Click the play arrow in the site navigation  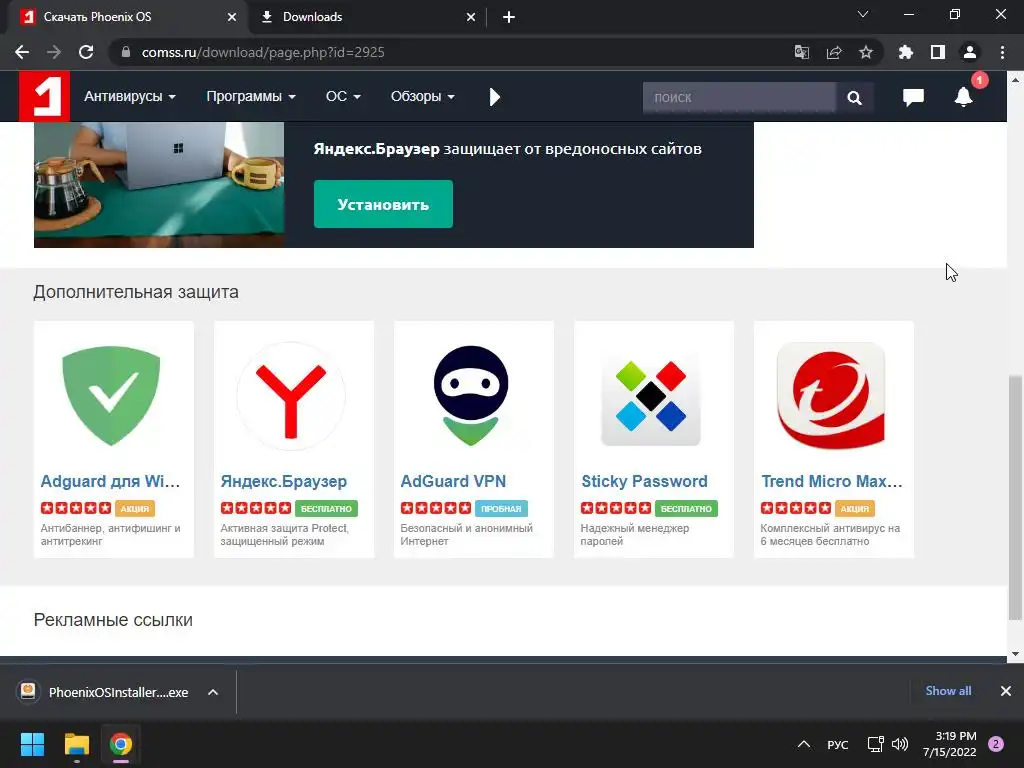point(494,97)
